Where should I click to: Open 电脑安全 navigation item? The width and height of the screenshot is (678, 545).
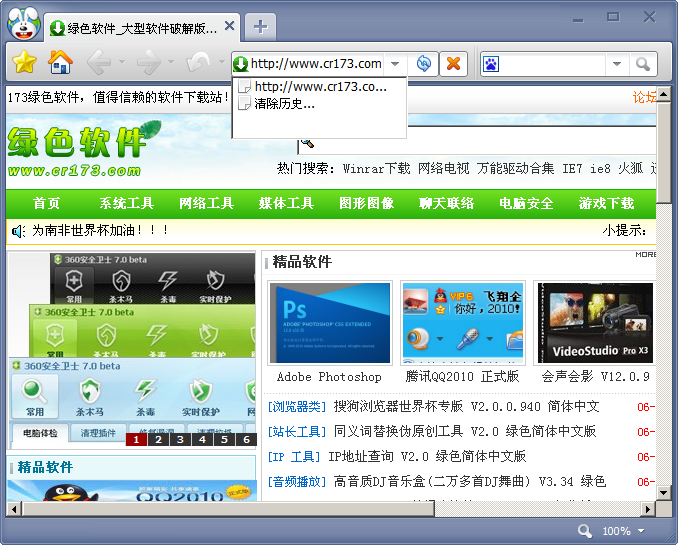pos(526,203)
